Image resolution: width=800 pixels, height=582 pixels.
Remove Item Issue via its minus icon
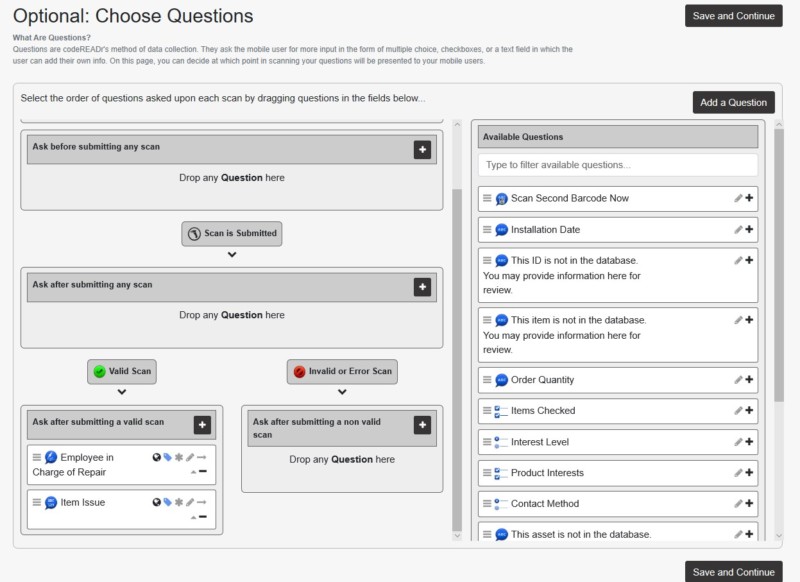coord(203,517)
